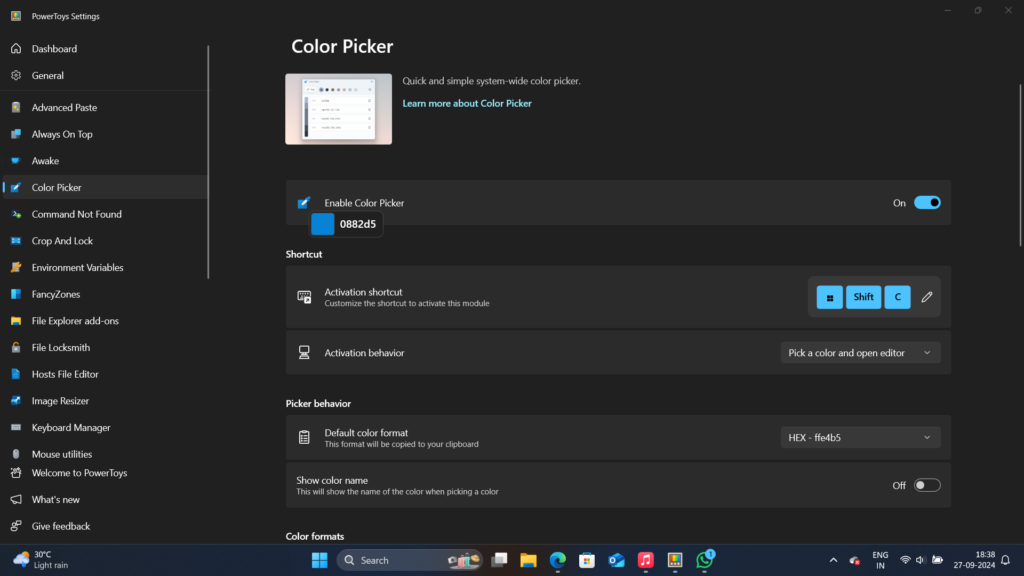Click the Mouse utilities icon
This screenshot has height=576, width=1024.
pos(16,455)
